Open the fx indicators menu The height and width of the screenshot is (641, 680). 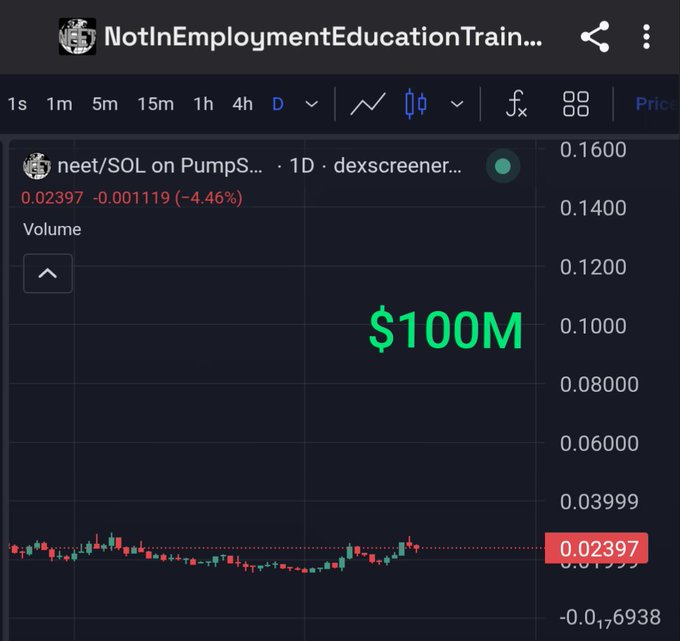pos(516,104)
